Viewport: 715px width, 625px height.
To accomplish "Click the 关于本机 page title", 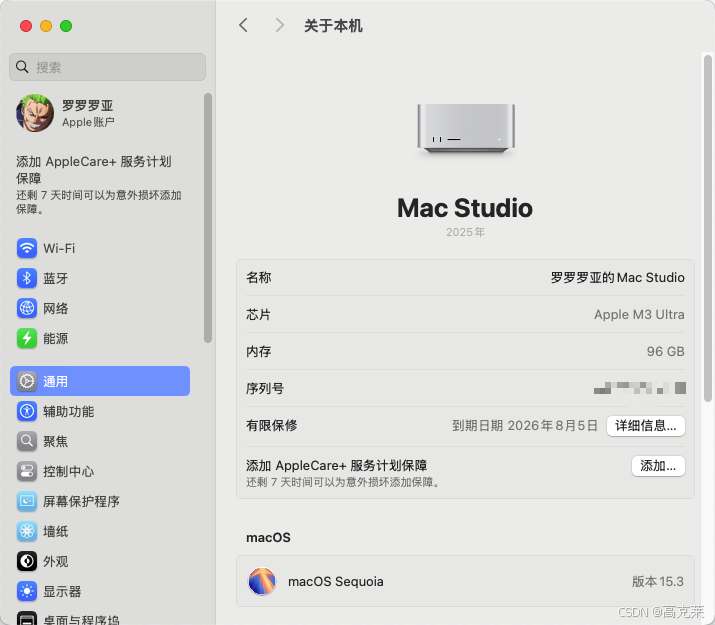I will tap(333, 26).
